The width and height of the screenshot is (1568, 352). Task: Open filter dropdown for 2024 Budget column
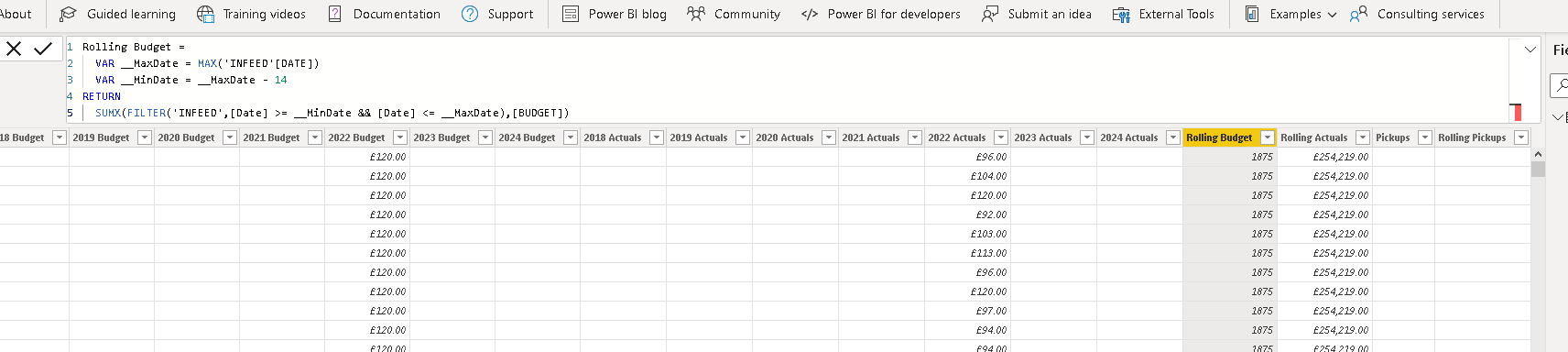tap(571, 137)
